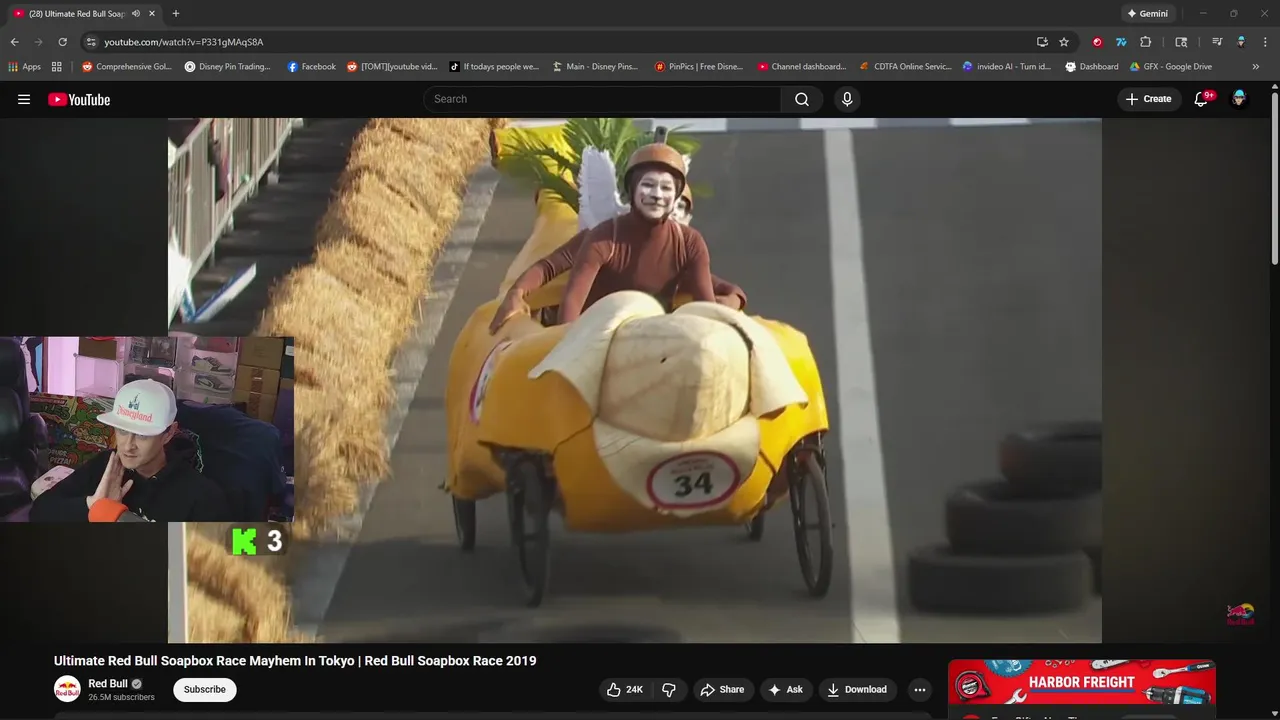The width and height of the screenshot is (1280, 720).
Task: Open the [TOMT] youtube vid bookmark
Action: tap(392, 67)
